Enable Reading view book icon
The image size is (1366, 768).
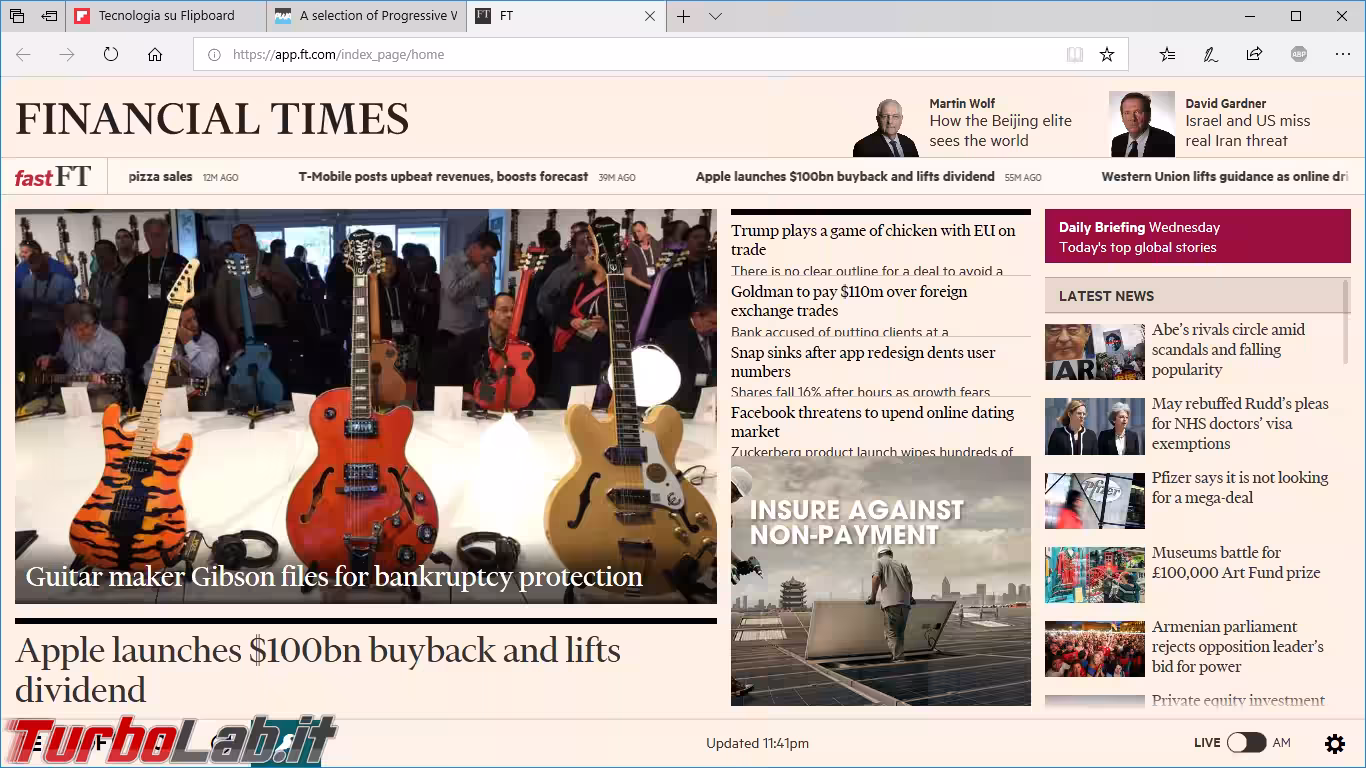click(1075, 55)
